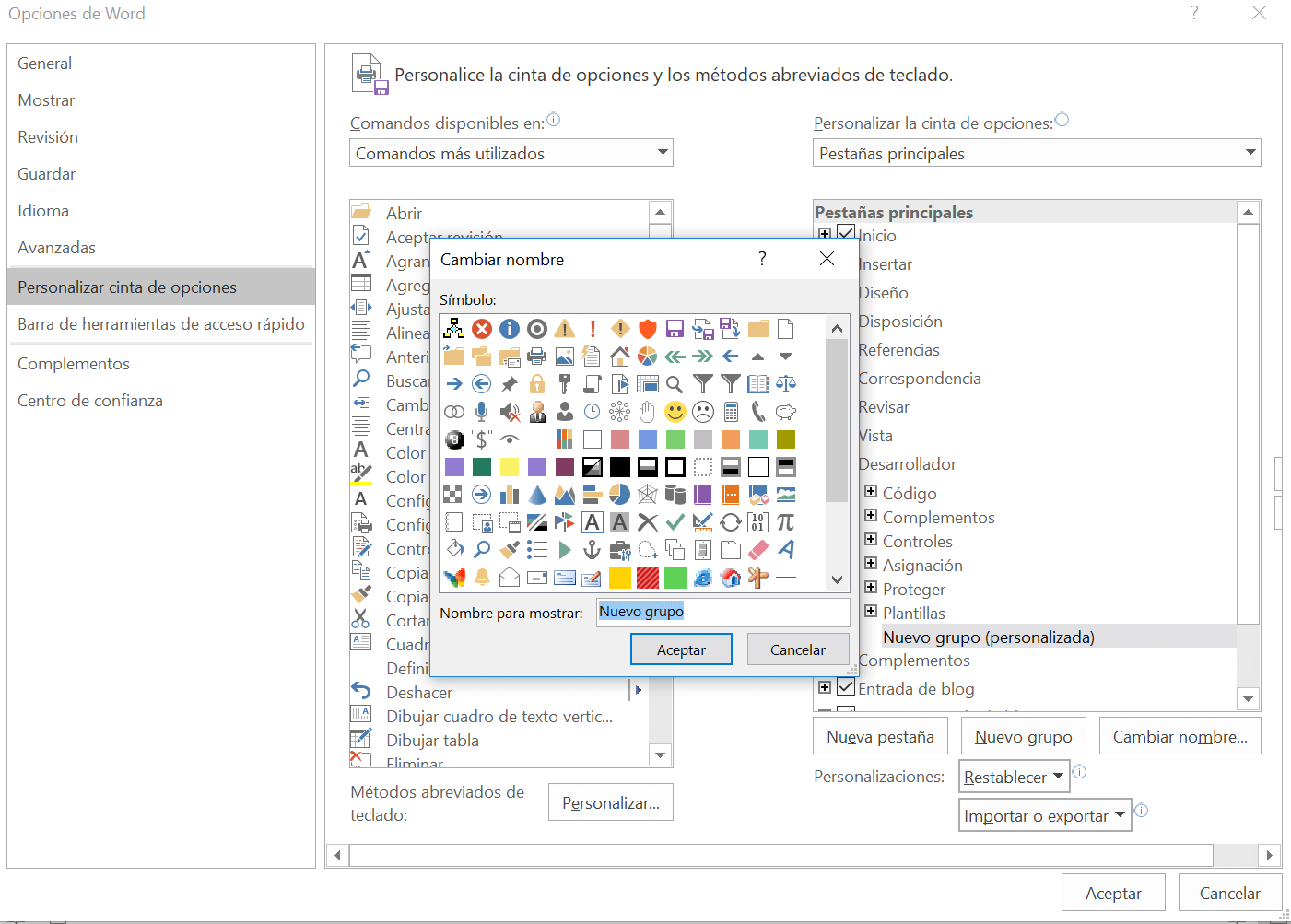Pick the red X error symbol
The height and width of the screenshot is (924, 1291).
pyautogui.click(x=482, y=329)
